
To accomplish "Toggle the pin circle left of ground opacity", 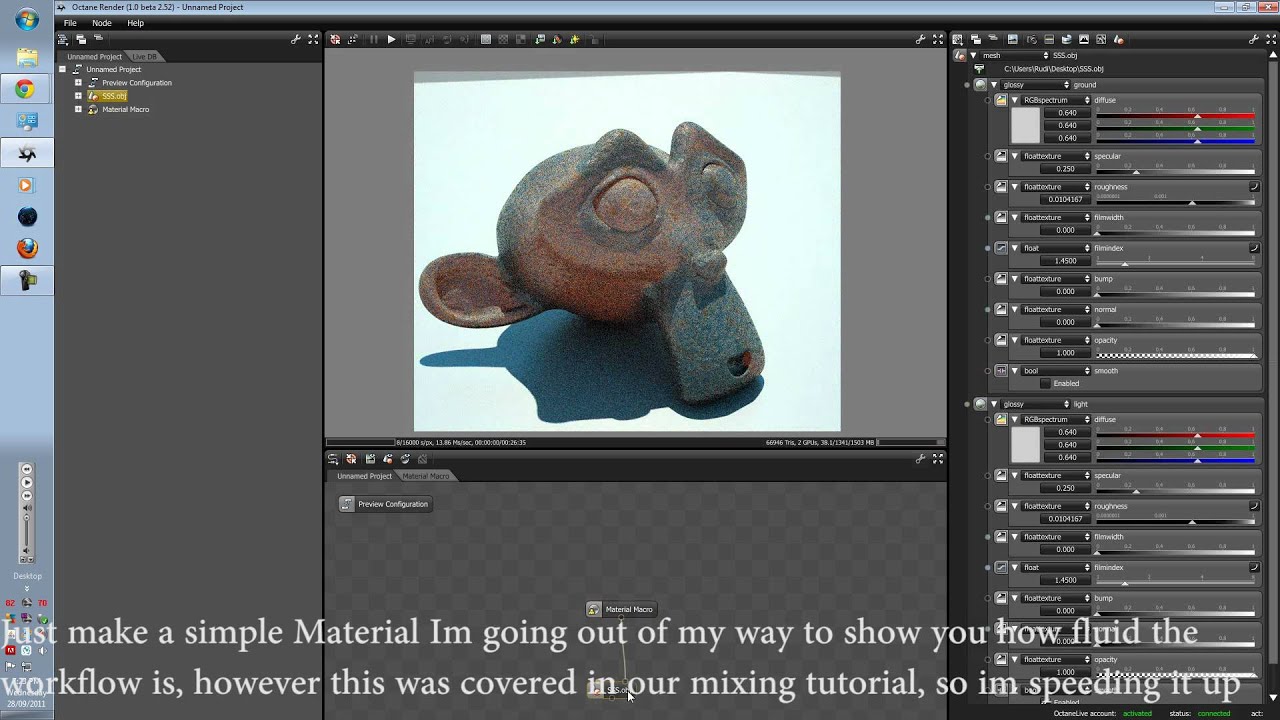I will tap(988, 340).
